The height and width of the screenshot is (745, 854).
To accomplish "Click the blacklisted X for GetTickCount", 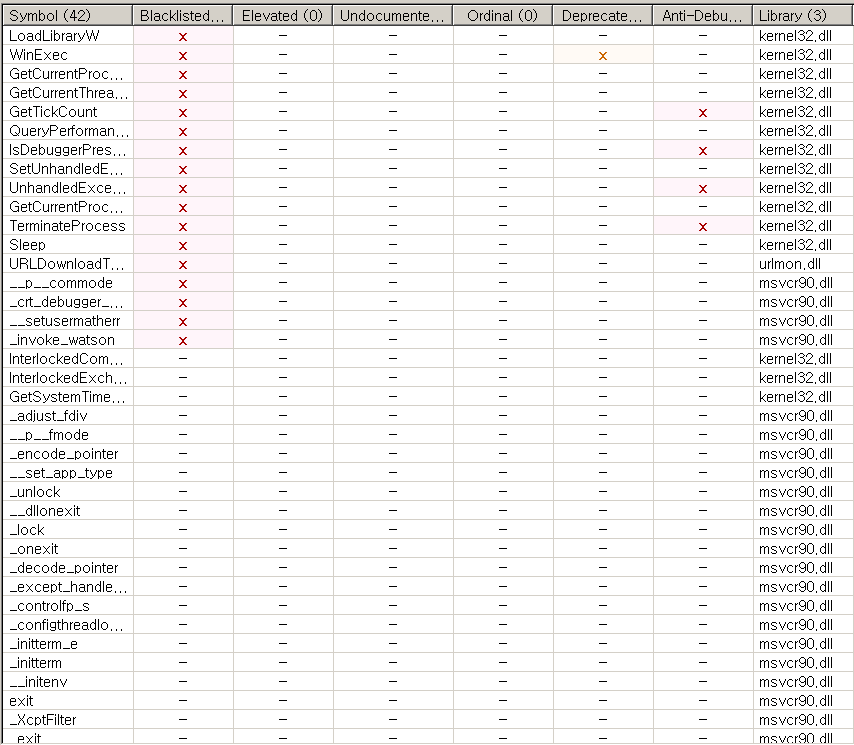I will 182,113.
